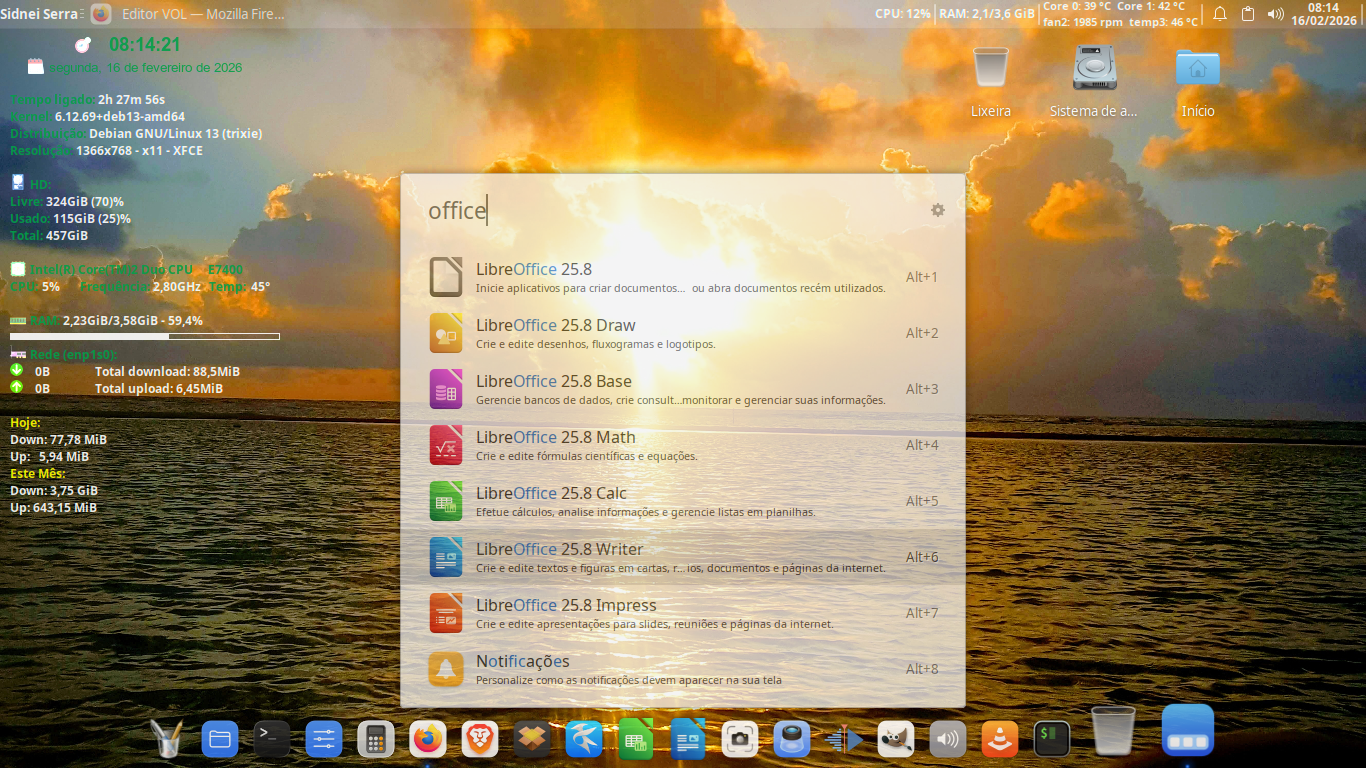Screen dimensions: 1366x768
Task: Click the Editor VOL Firefox window button
Action: [x=190, y=14]
